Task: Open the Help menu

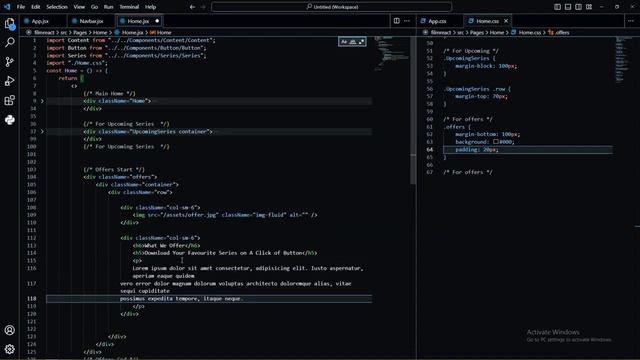Action: [150, 7]
